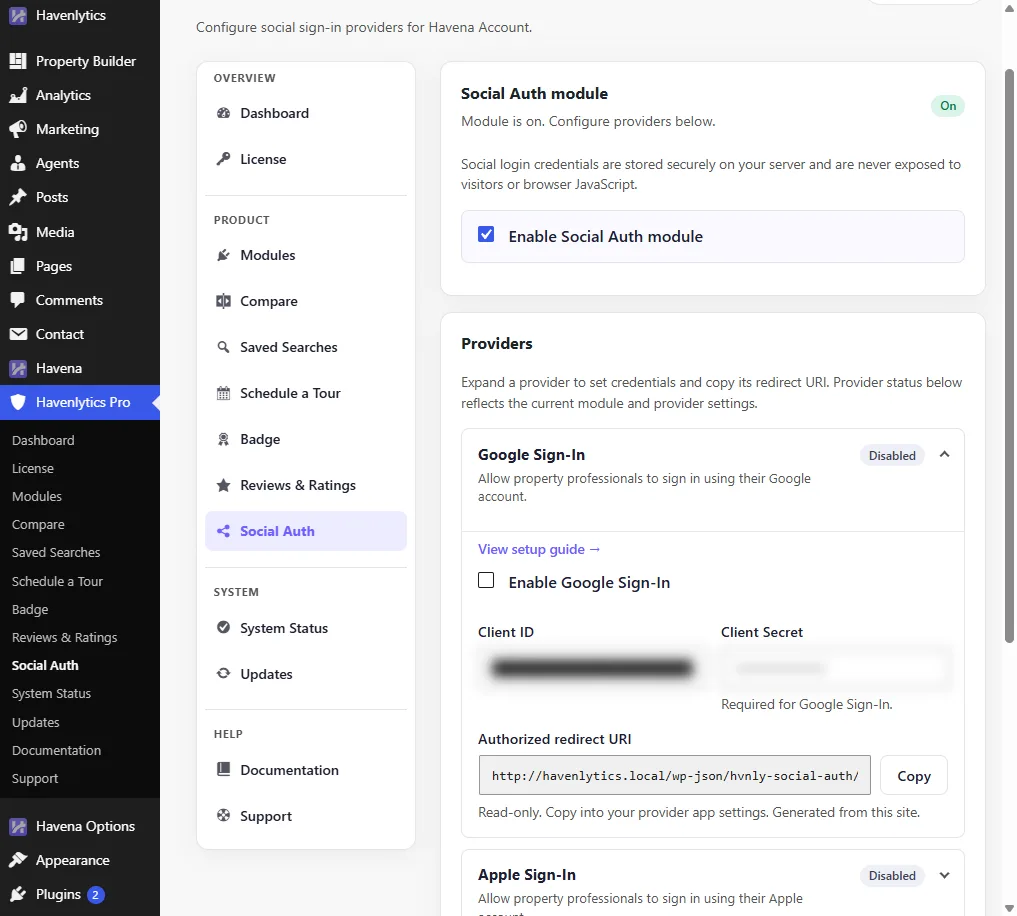The height and width of the screenshot is (916, 1017).
Task: Click the Google Sign-In Disabled badge
Action: (x=892, y=455)
